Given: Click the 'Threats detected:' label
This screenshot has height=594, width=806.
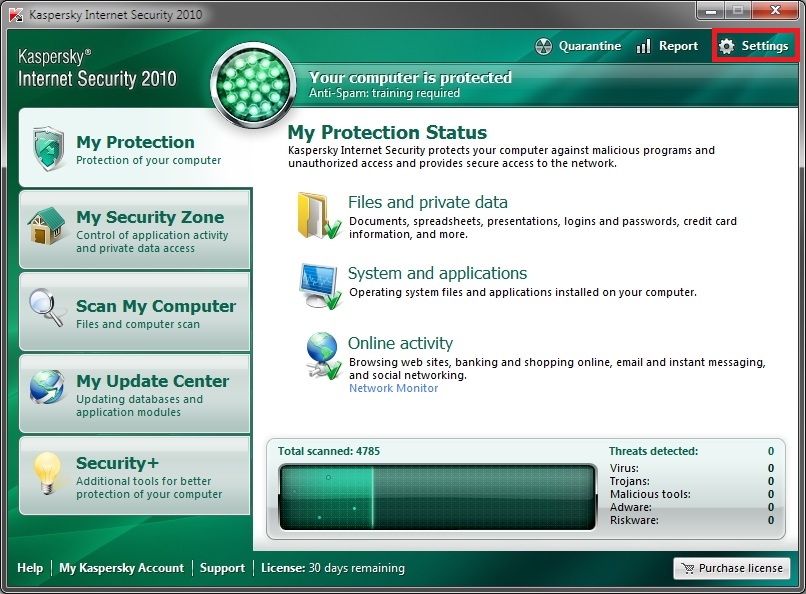Looking at the screenshot, I should tap(653, 451).
